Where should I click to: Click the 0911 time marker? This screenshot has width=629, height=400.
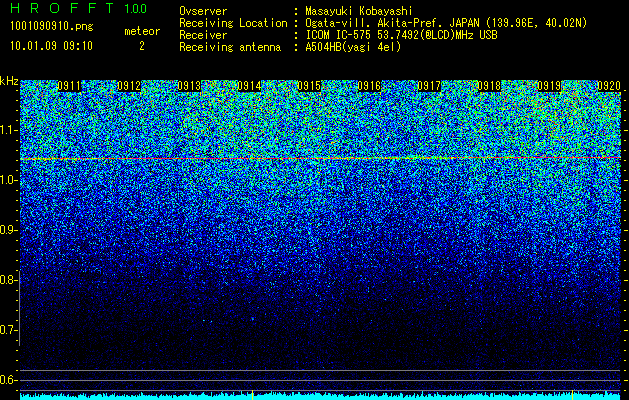tap(69, 86)
